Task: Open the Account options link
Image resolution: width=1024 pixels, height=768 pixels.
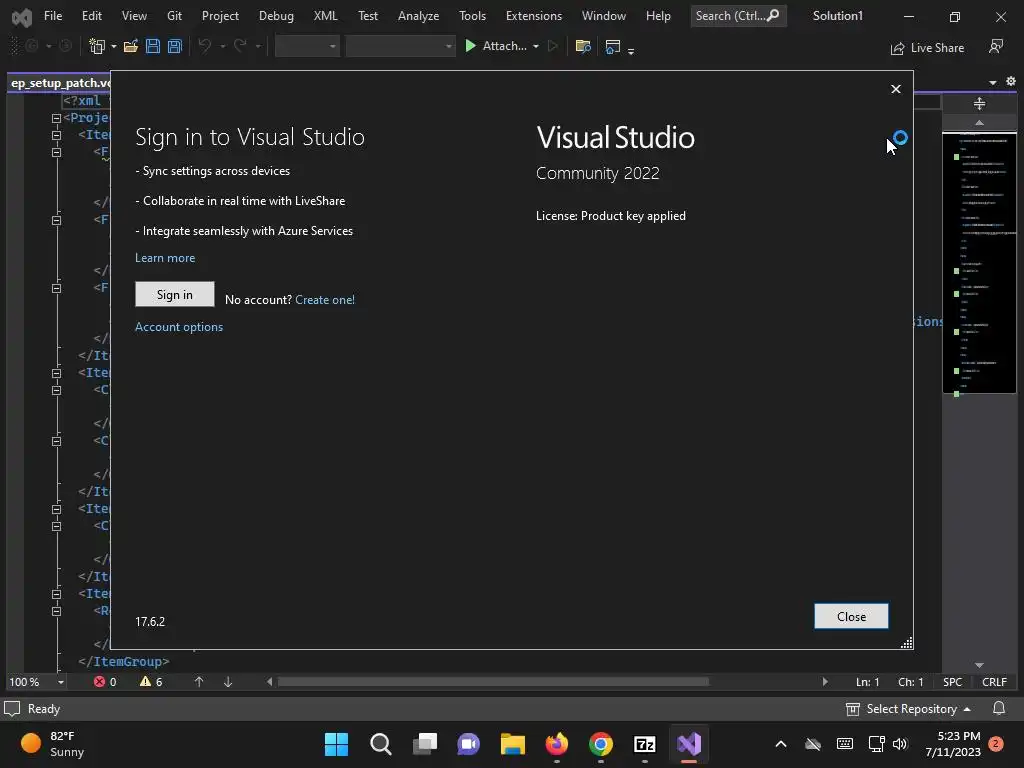Action: tap(179, 327)
